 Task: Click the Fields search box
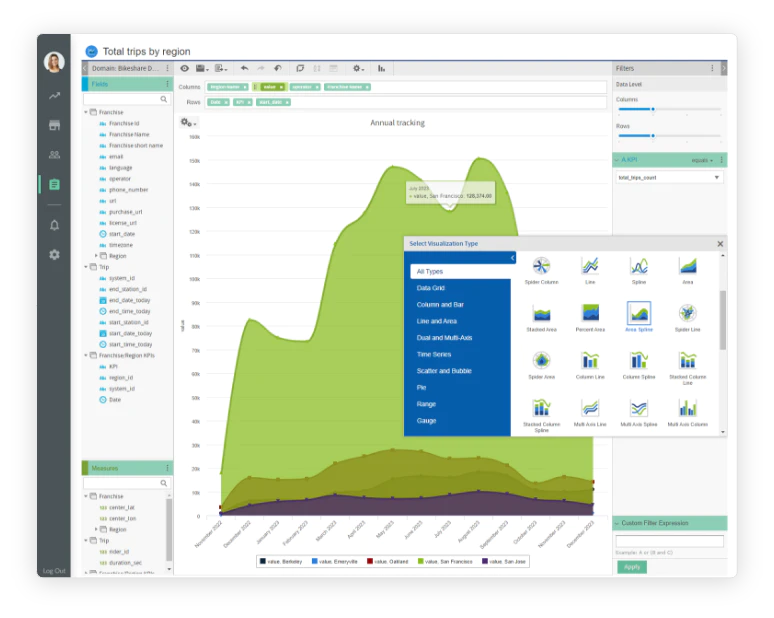pyautogui.click(x=126, y=99)
